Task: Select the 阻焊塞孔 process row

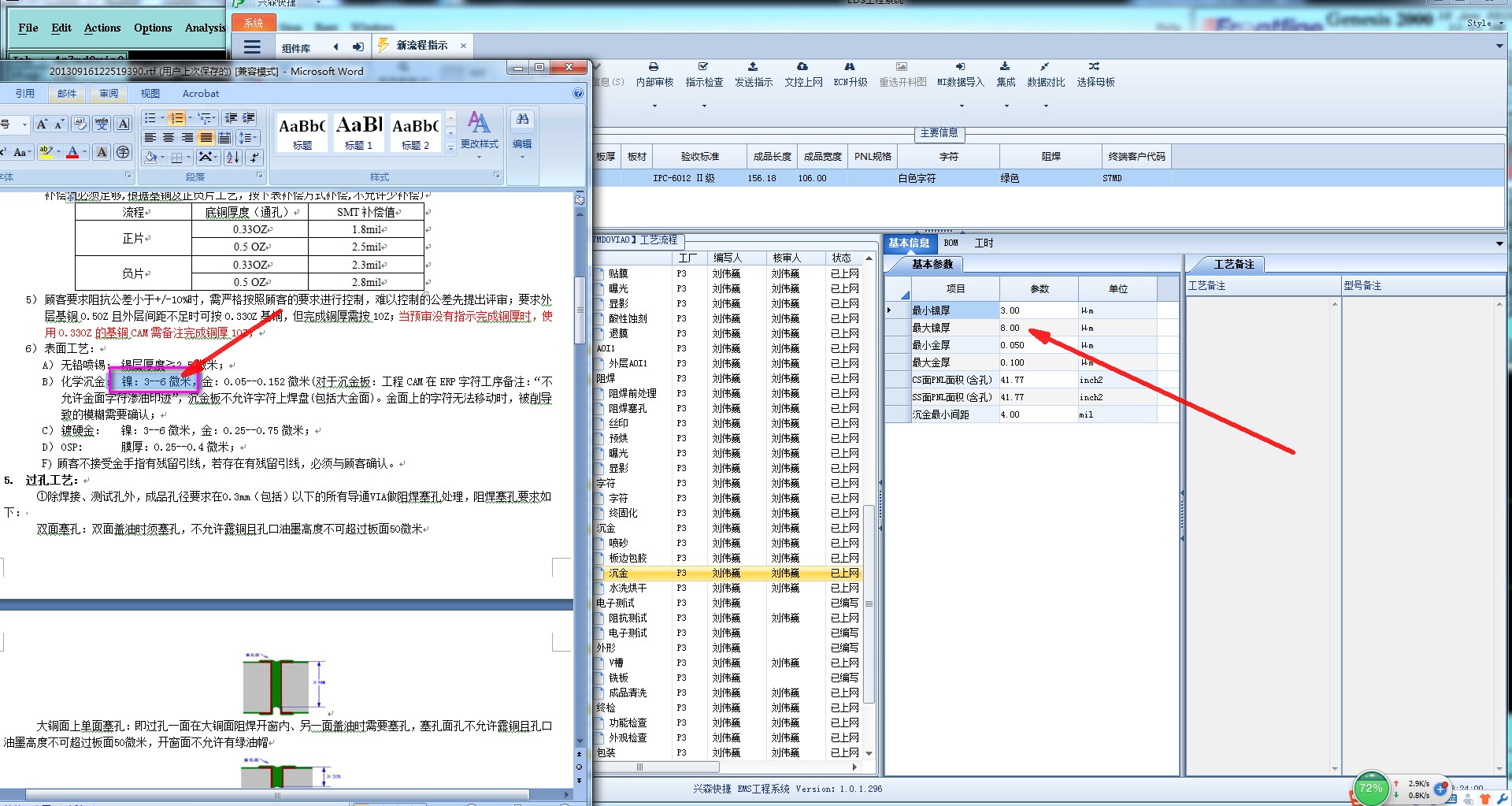Action: pos(728,408)
